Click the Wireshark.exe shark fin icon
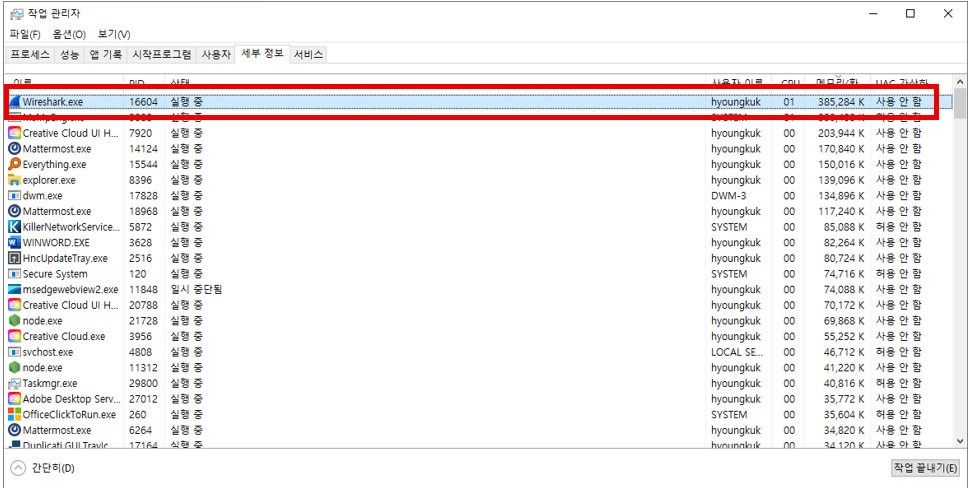968x488 pixels. pos(15,102)
